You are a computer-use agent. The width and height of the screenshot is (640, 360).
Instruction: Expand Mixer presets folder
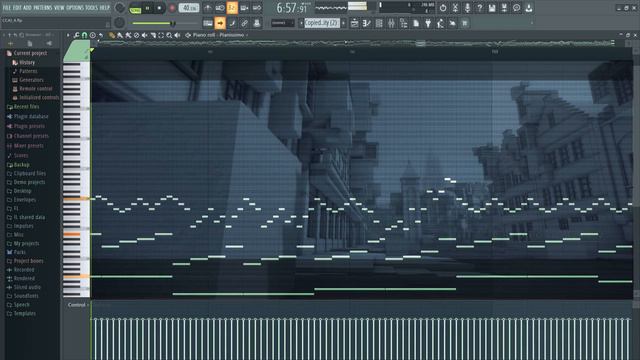[25, 146]
